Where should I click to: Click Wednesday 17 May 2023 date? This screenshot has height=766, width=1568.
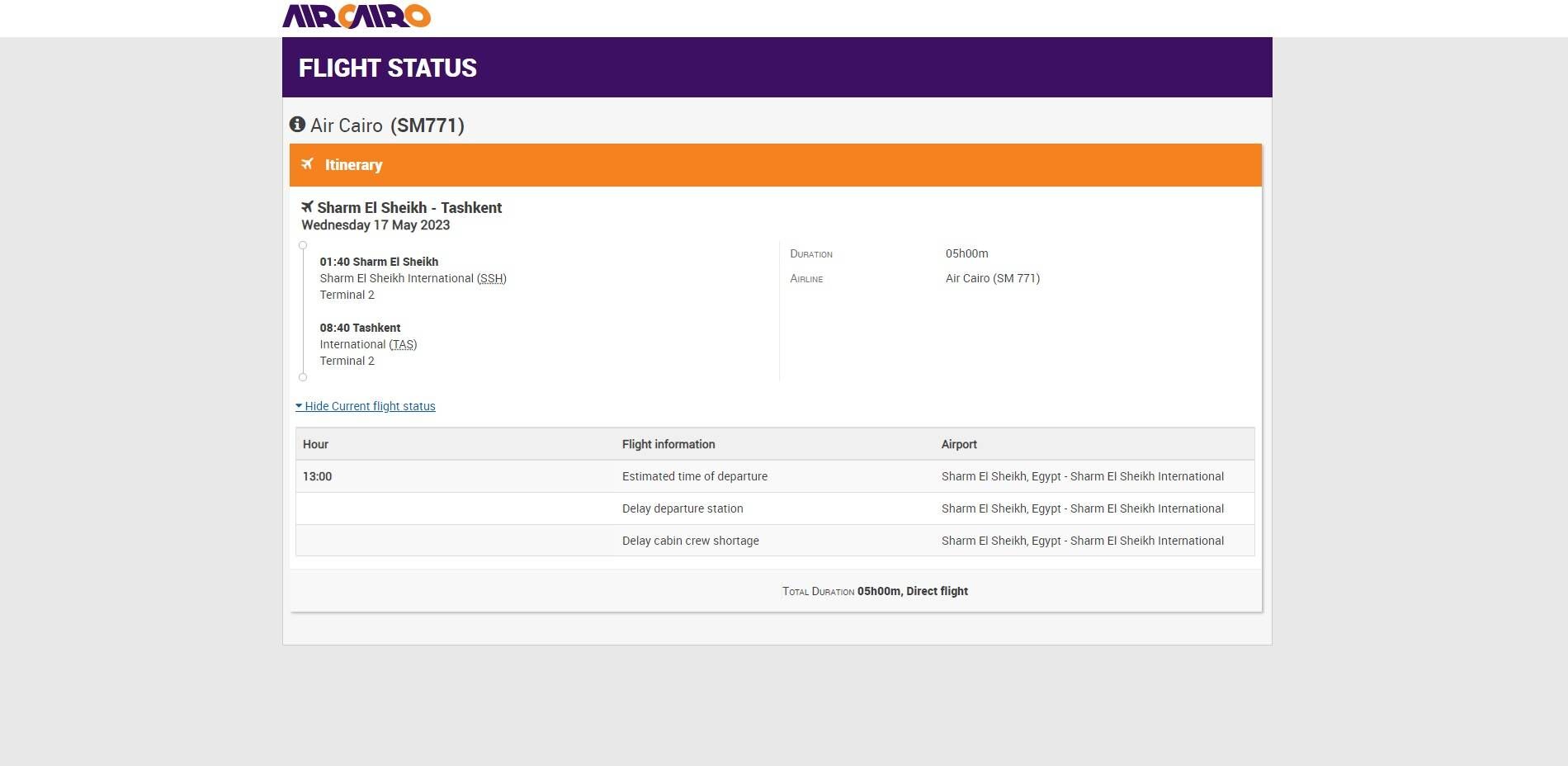(375, 225)
